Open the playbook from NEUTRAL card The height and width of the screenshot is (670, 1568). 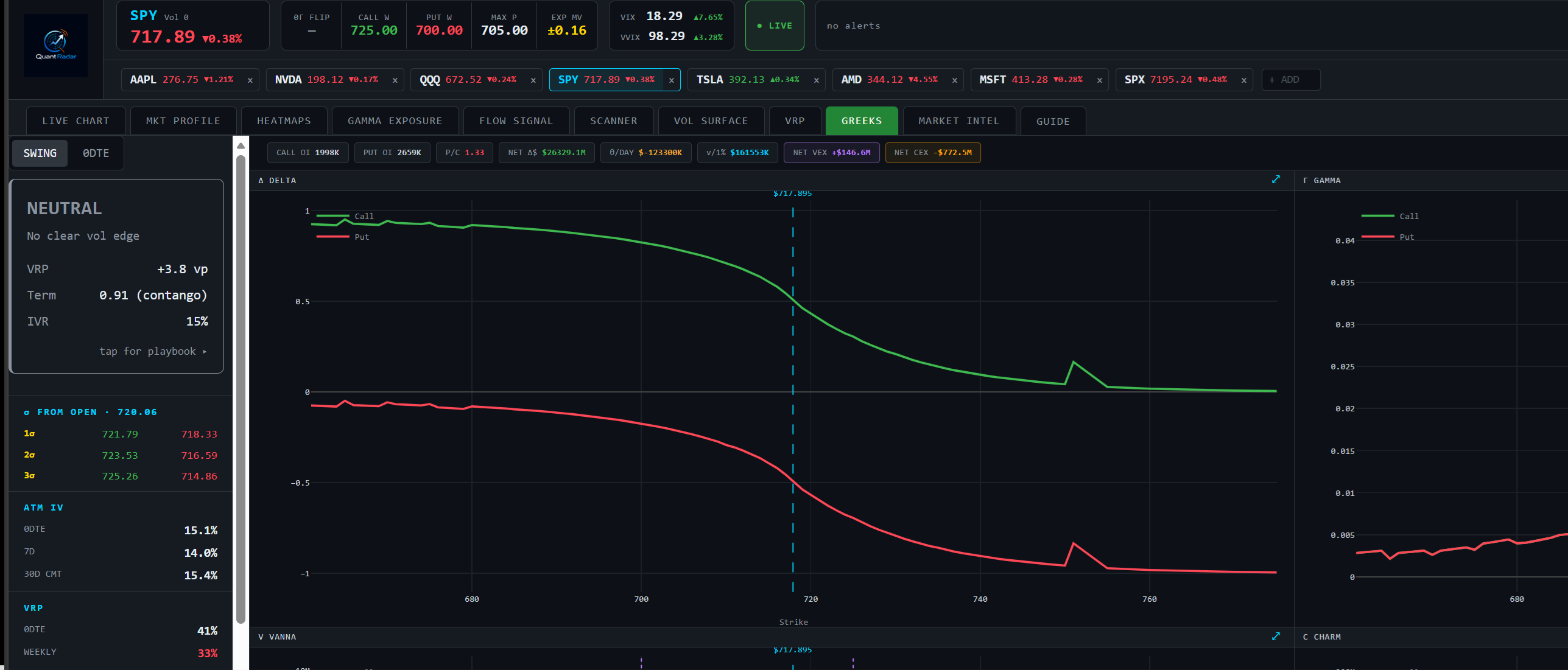click(x=153, y=351)
